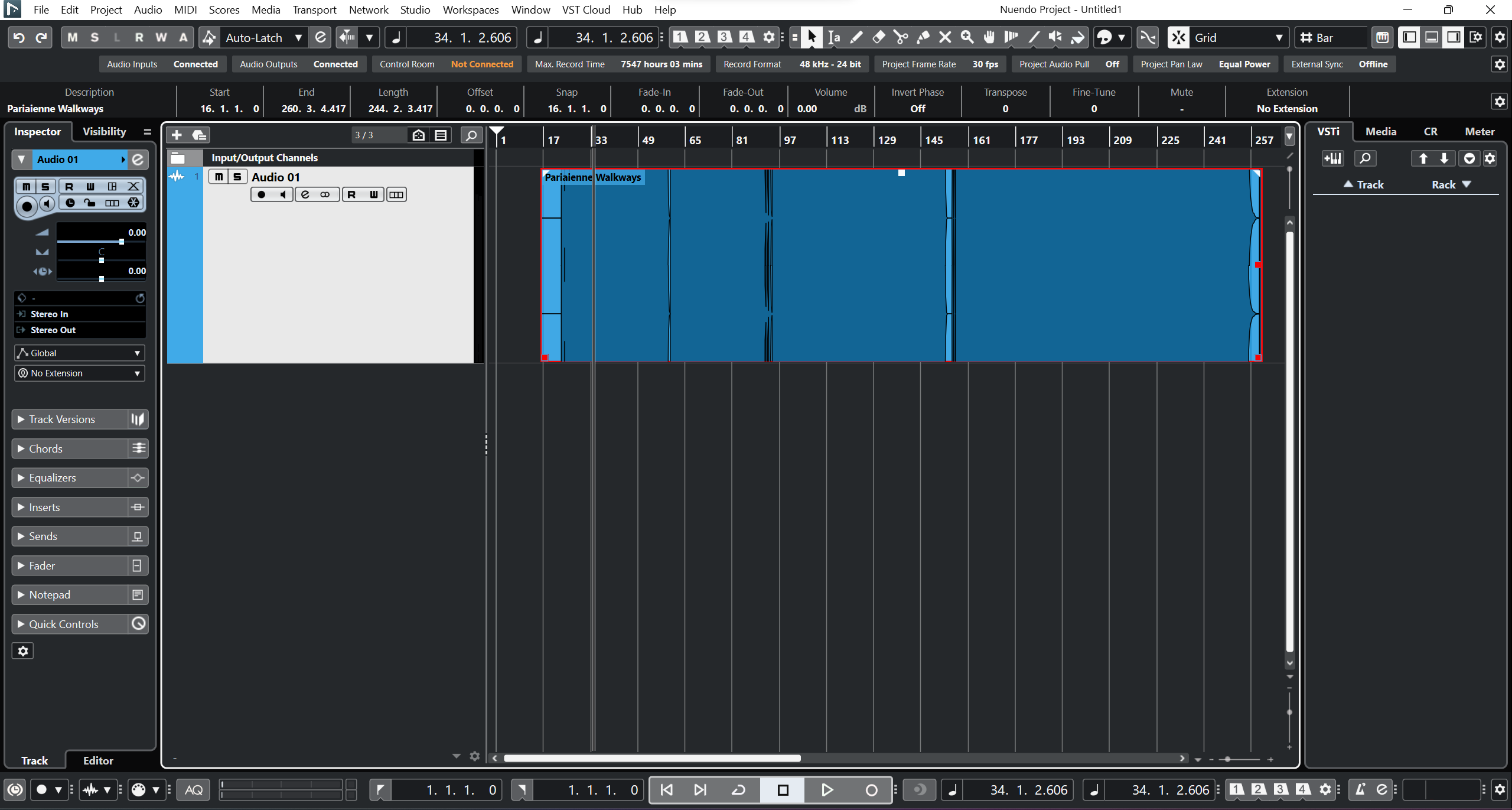This screenshot has width=1512, height=810.
Task: Select the Glue tool
Action: point(923,38)
